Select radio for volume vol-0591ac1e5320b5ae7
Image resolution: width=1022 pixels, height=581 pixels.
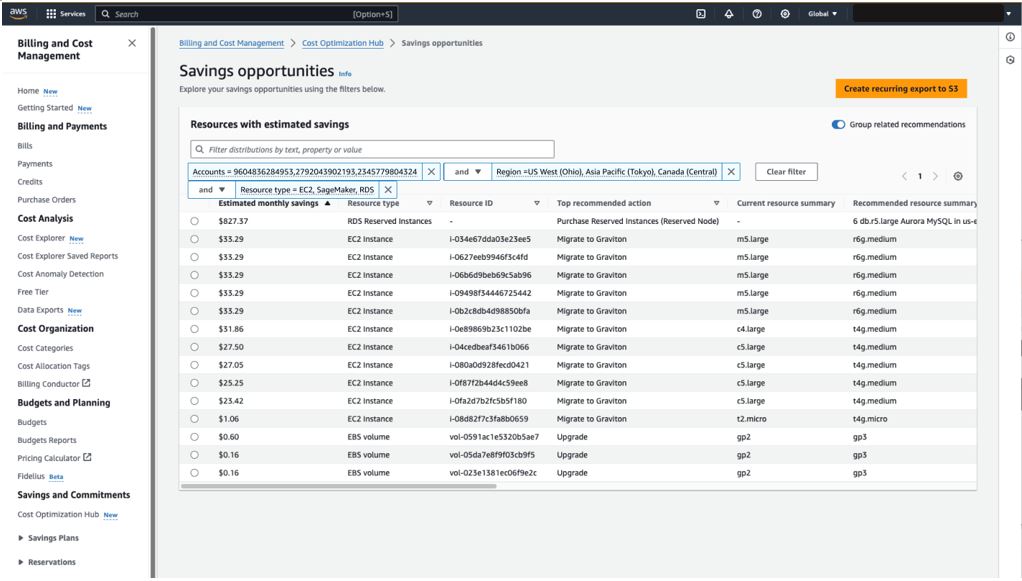coord(194,437)
